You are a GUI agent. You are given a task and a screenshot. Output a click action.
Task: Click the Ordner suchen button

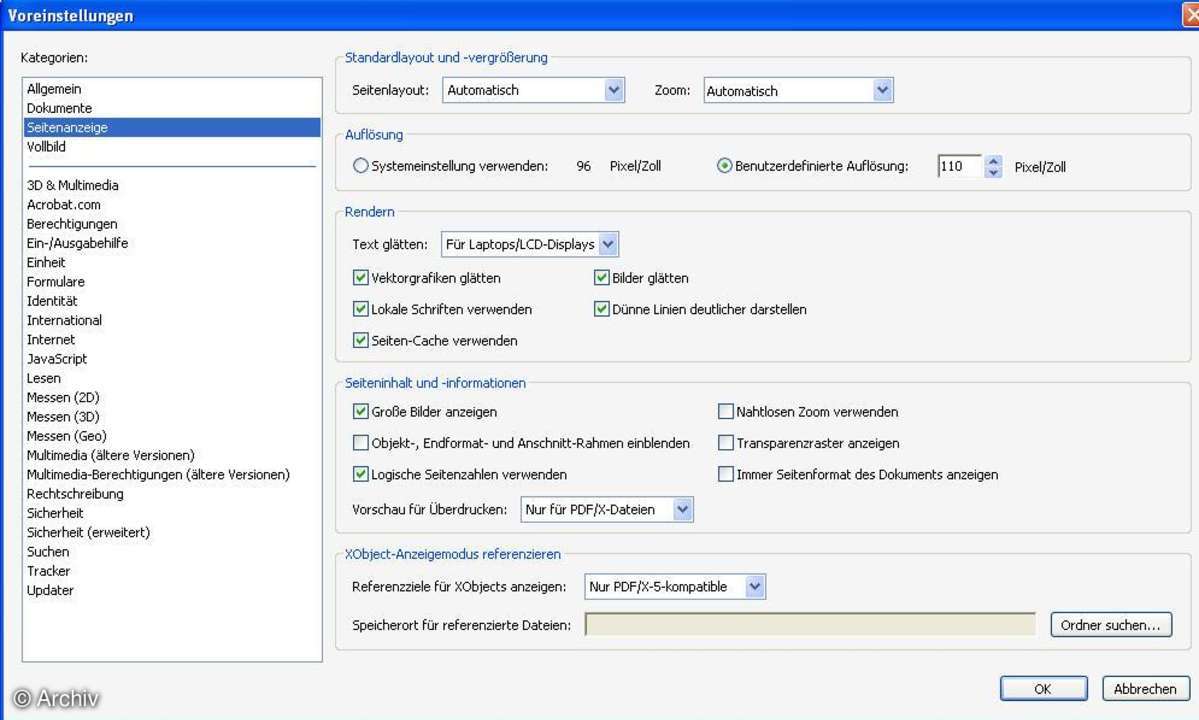[1110, 625]
